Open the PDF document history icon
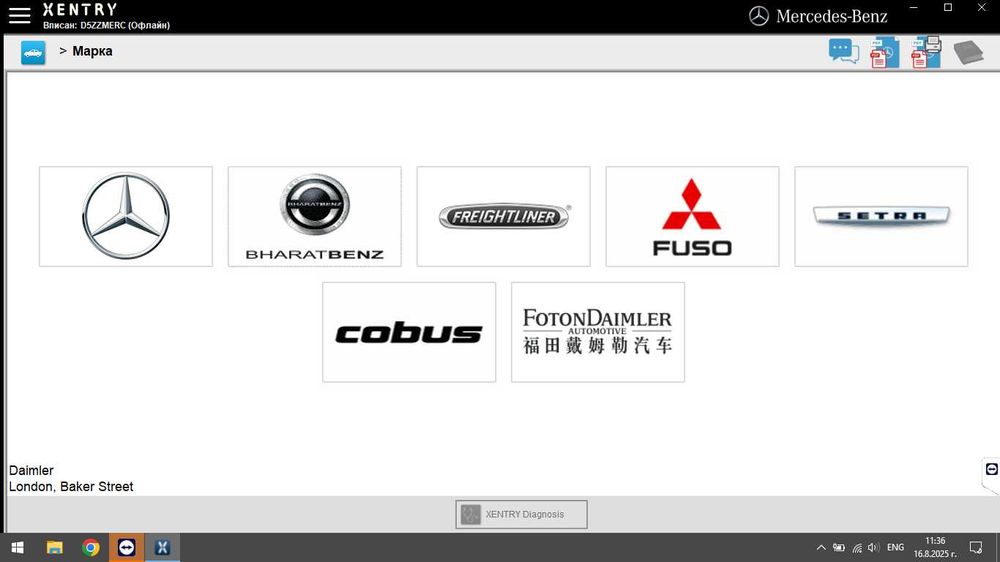1000x562 pixels. pos(885,52)
